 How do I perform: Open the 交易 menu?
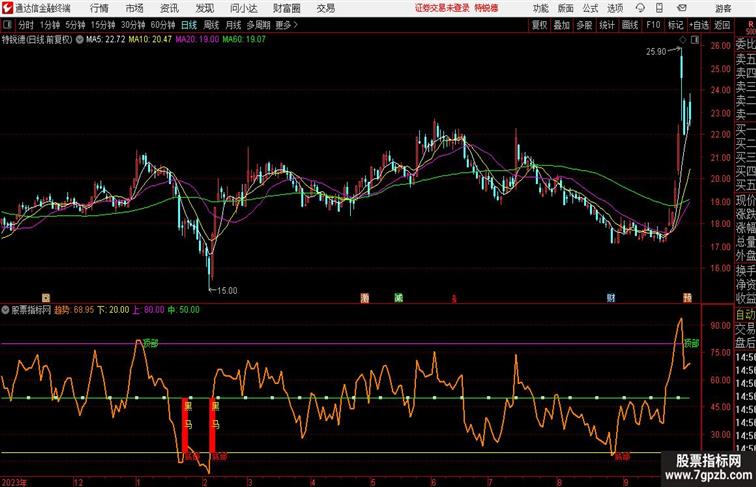point(325,8)
